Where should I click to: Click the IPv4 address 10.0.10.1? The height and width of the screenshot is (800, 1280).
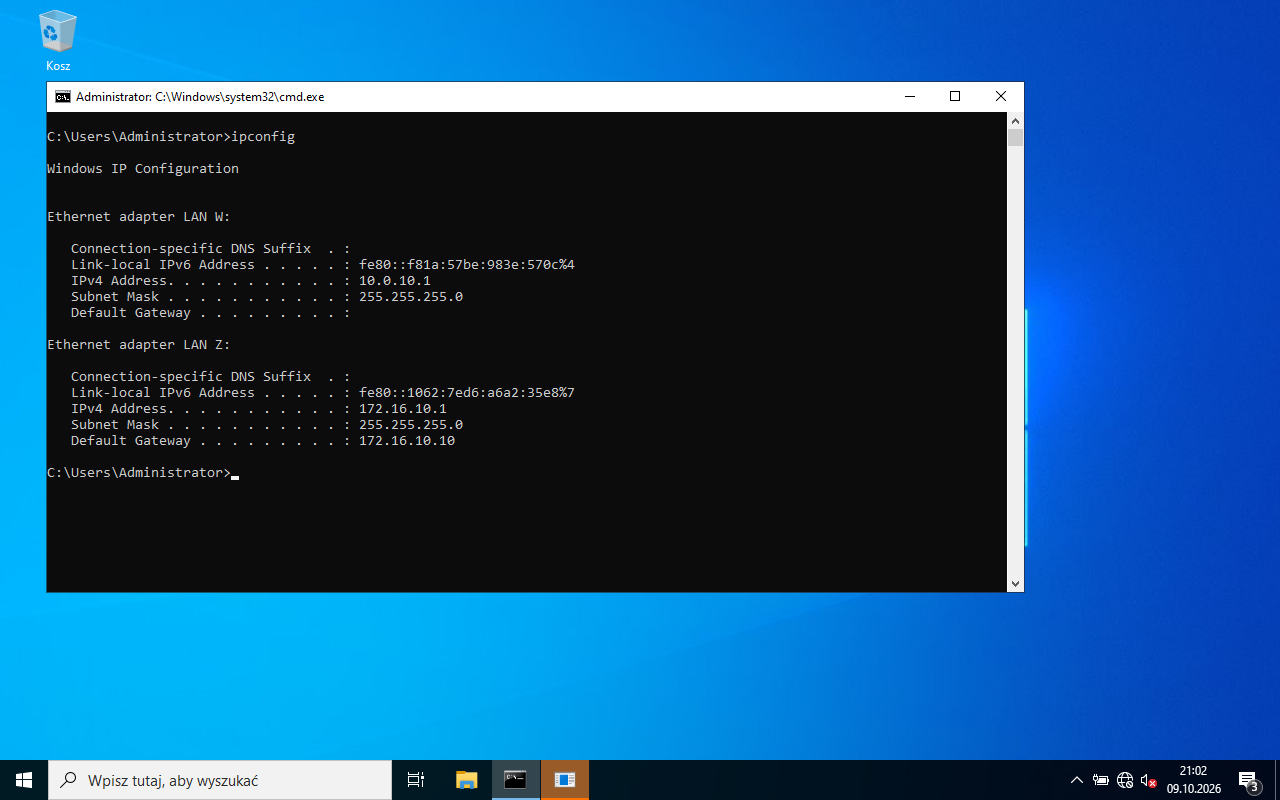(x=395, y=281)
